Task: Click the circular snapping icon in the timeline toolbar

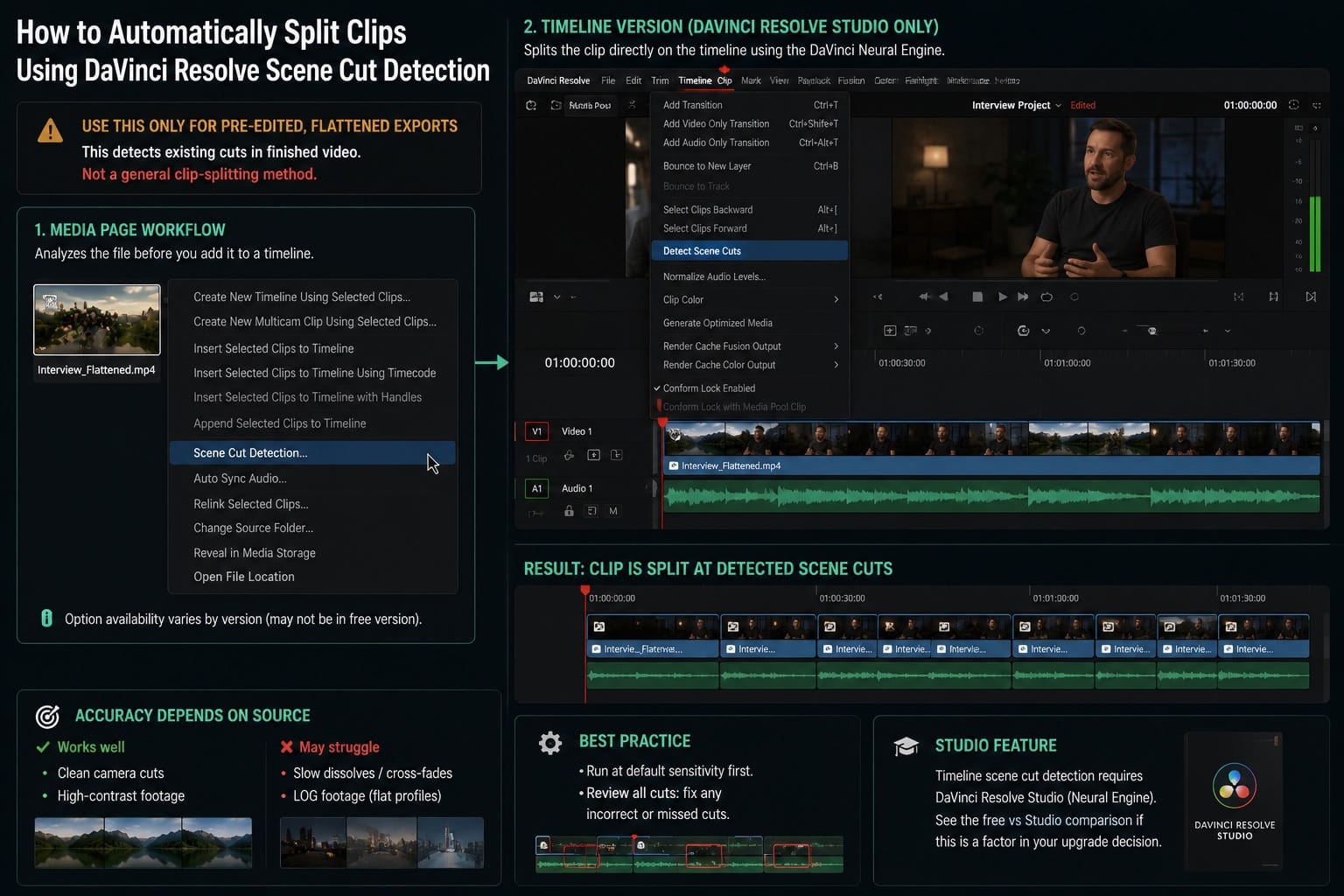Action: (1023, 331)
